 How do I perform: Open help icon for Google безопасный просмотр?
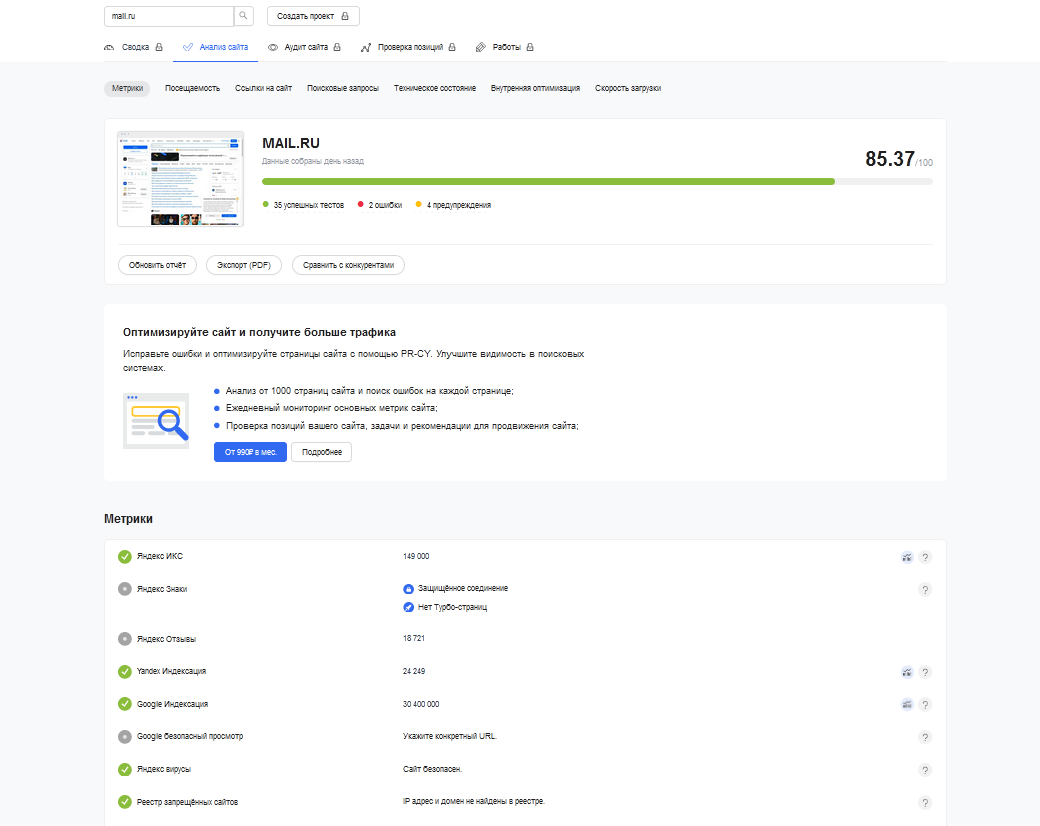coord(925,737)
